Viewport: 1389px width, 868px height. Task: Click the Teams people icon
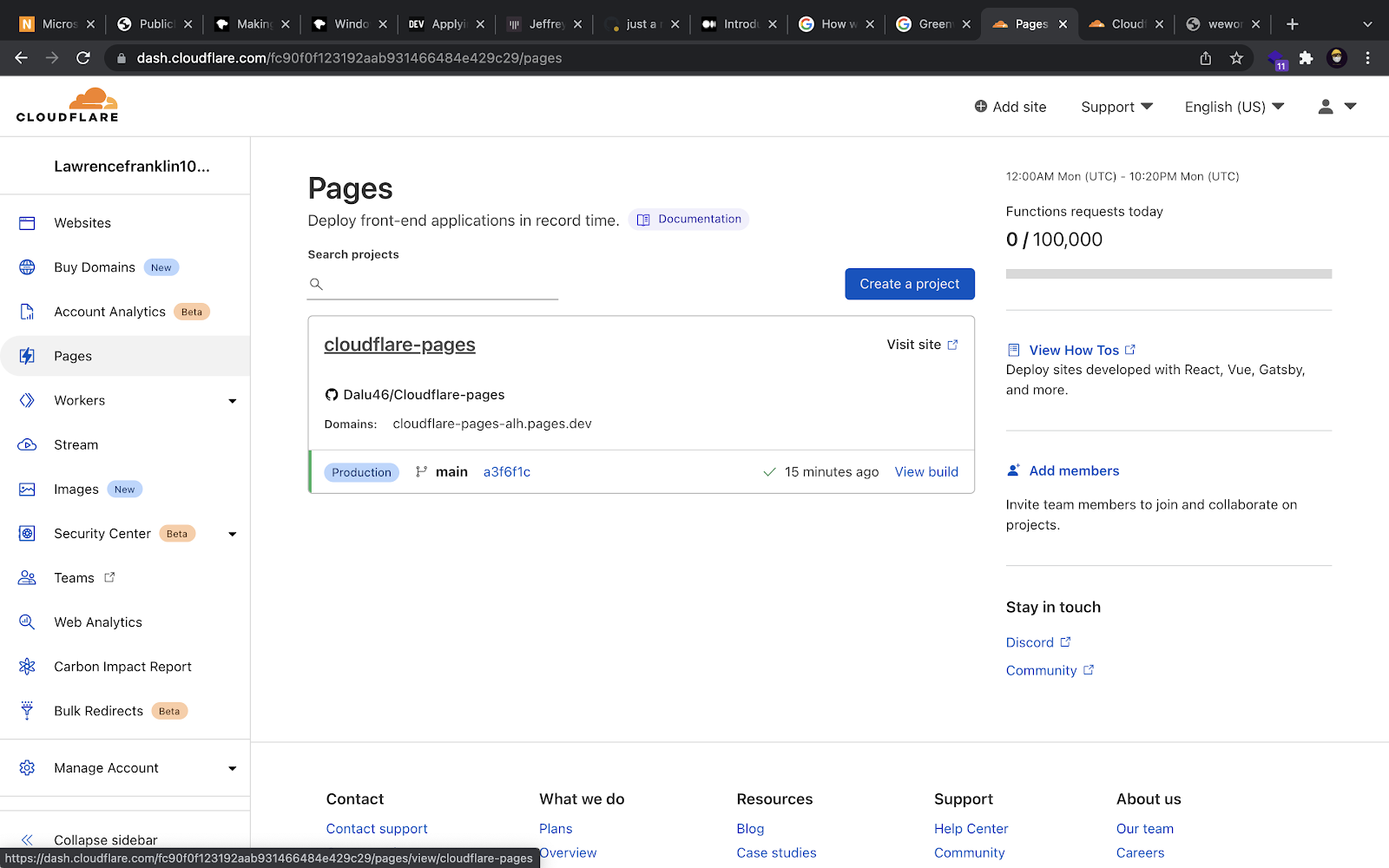click(x=27, y=578)
